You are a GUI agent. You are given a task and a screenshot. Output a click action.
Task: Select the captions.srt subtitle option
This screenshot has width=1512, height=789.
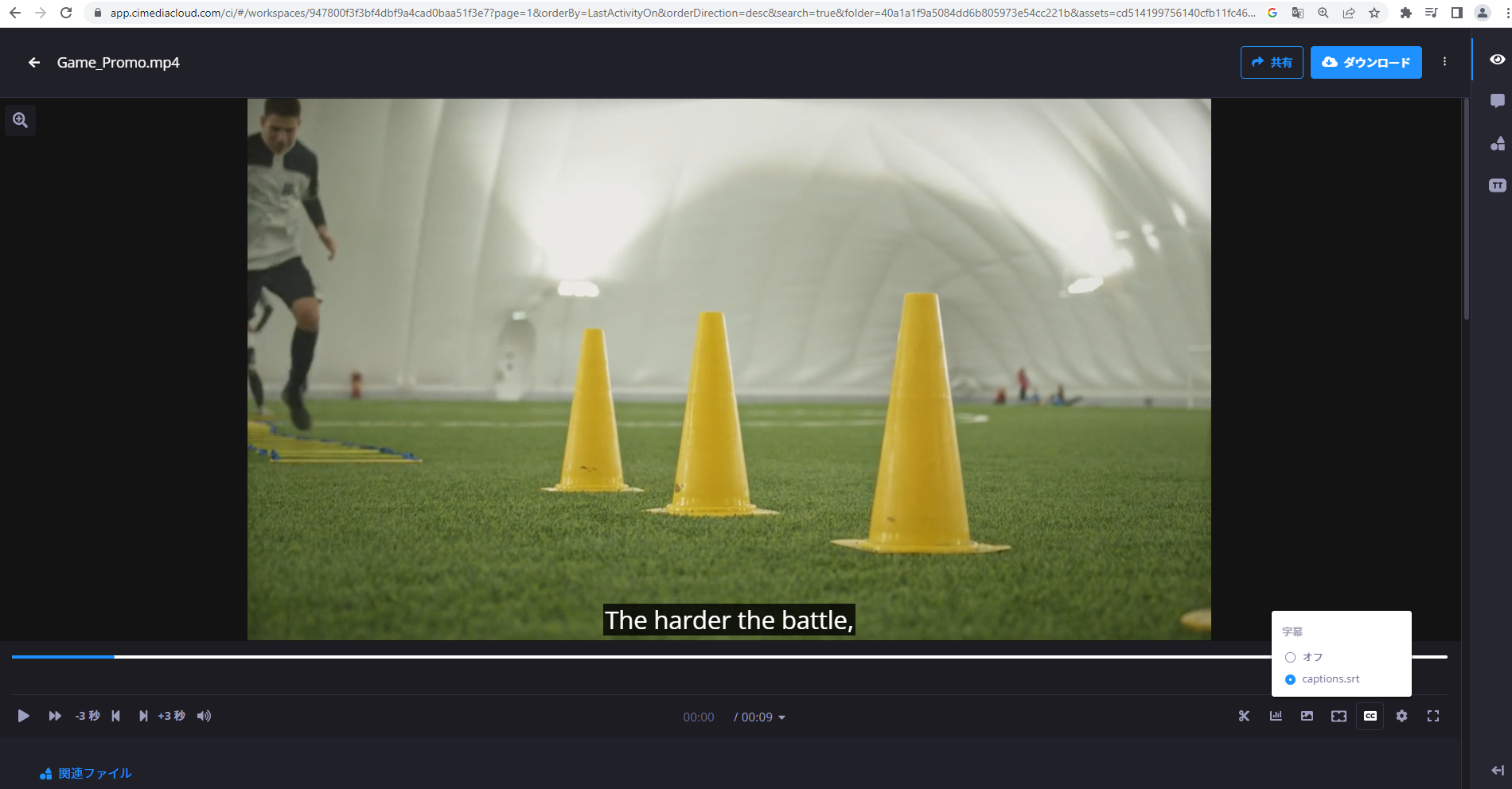click(x=1322, y=679)
